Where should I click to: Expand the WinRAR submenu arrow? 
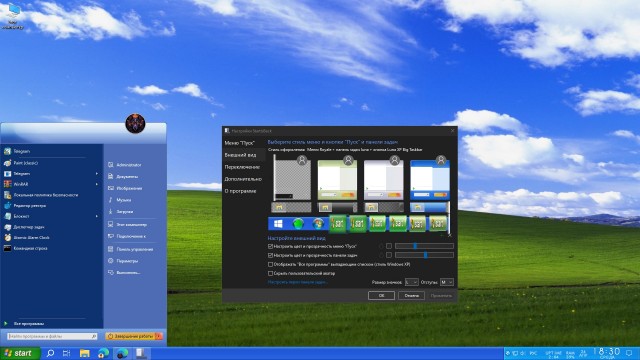pyautogui.click(x=97, y=184)
